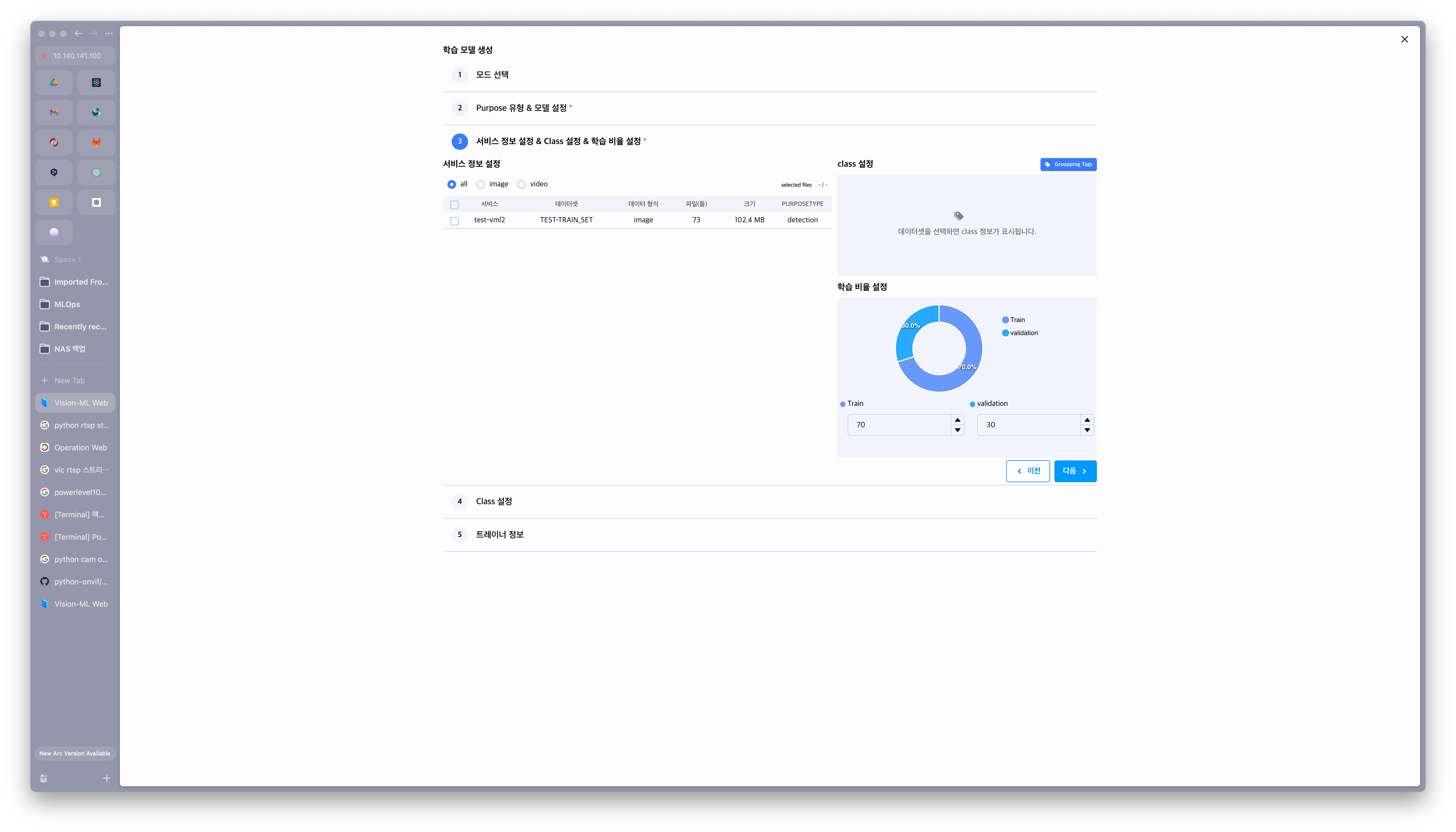Viewport: 1456px width, 832px height.
Task: Expand step 2 Purpose 유형 & 모델 설정
Action: pos(769,108)
